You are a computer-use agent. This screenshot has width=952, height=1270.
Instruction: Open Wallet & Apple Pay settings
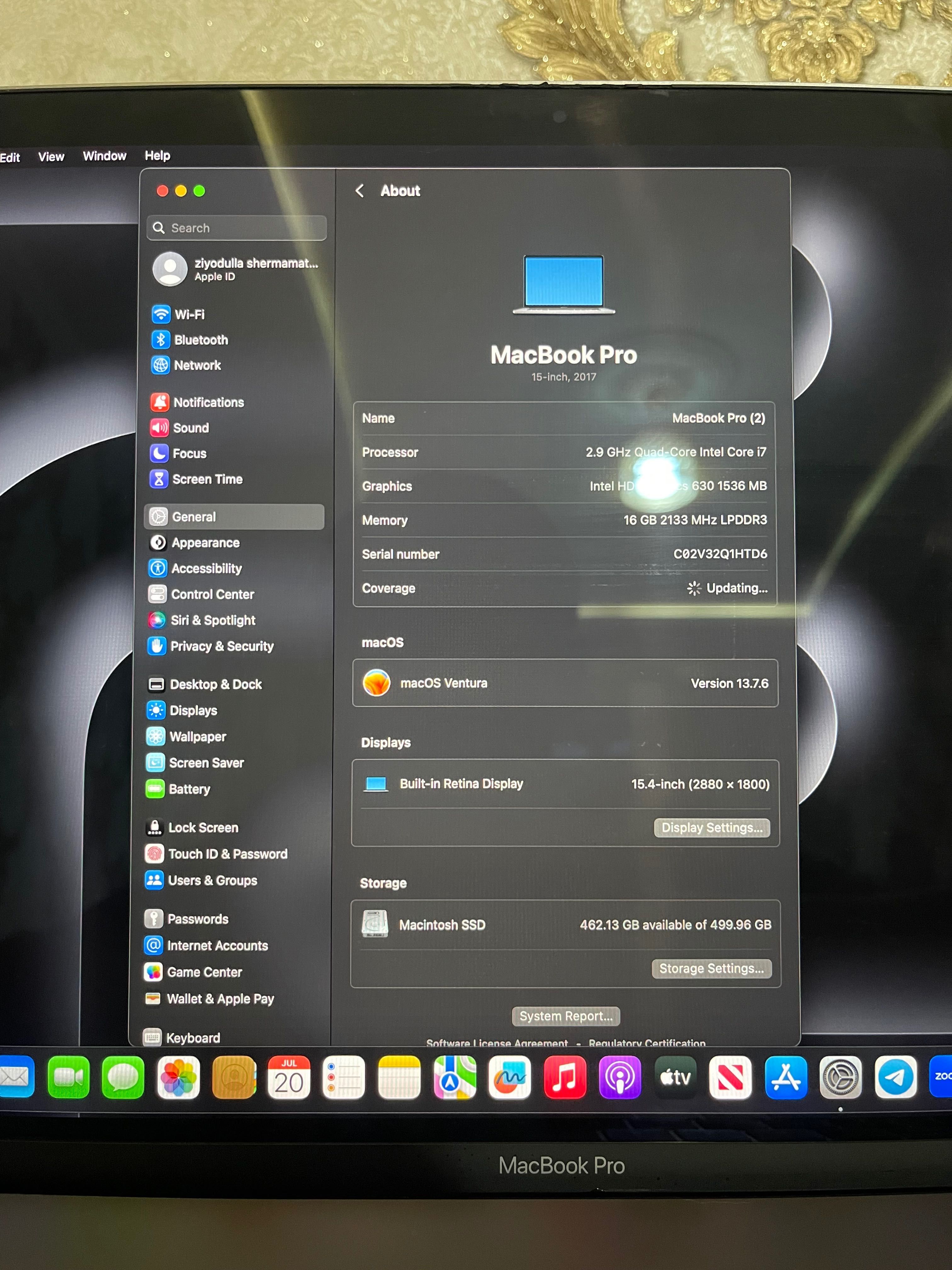click(209, 998)
